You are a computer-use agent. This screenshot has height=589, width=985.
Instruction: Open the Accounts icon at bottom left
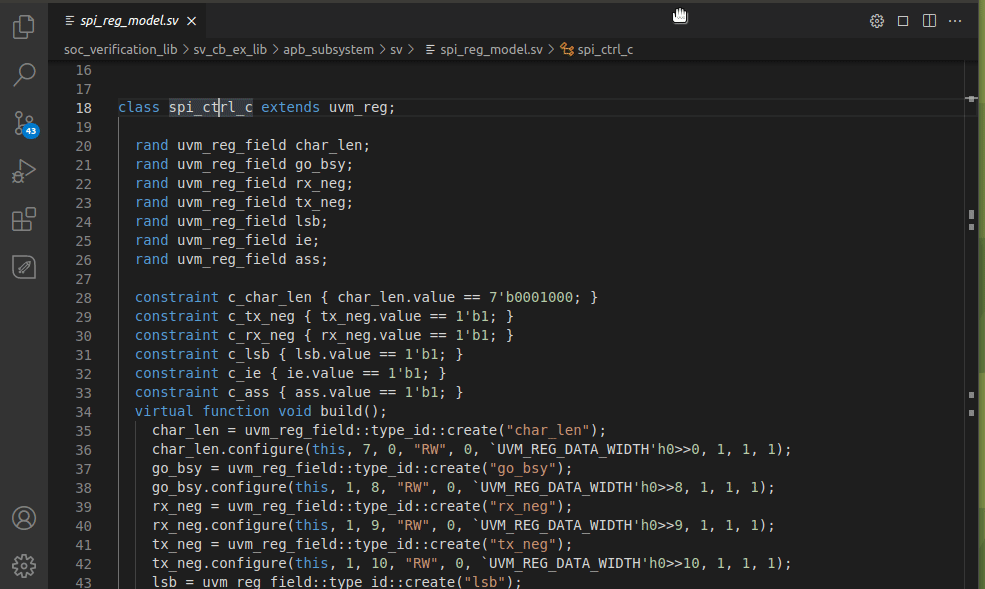click(x=23, y=518)
